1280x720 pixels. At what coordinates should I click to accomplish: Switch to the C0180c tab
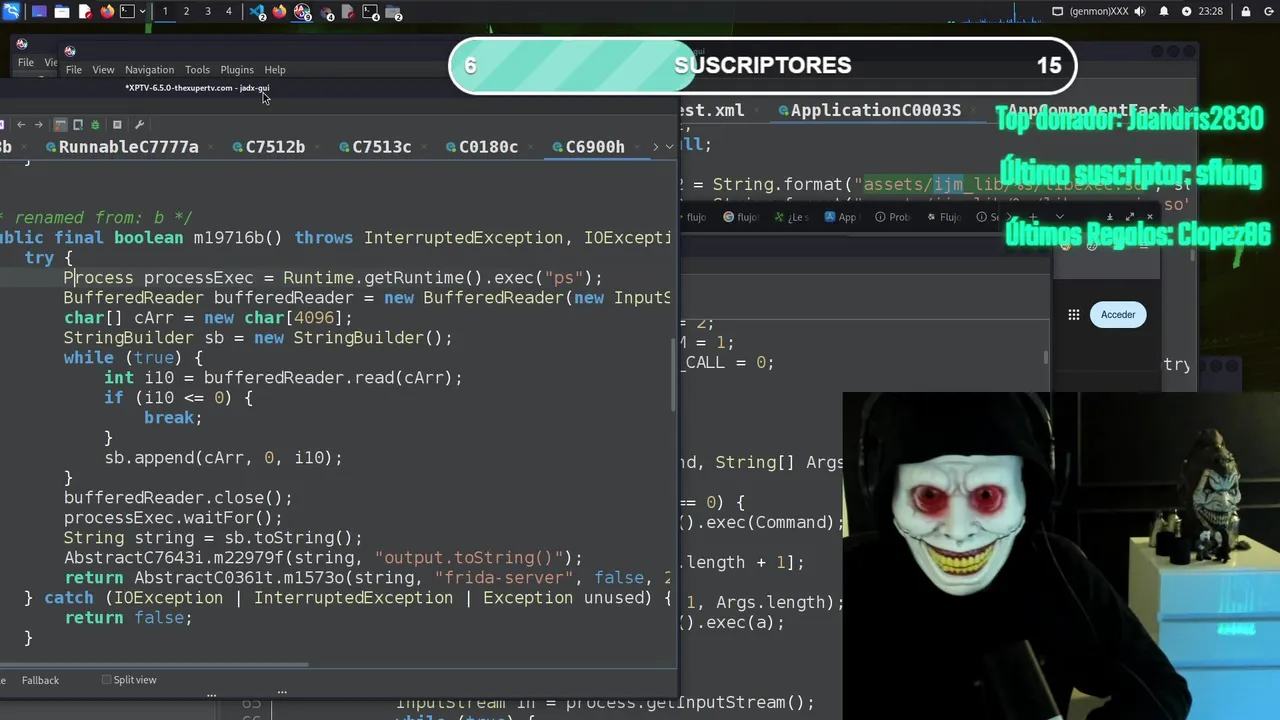coord(488,147)
